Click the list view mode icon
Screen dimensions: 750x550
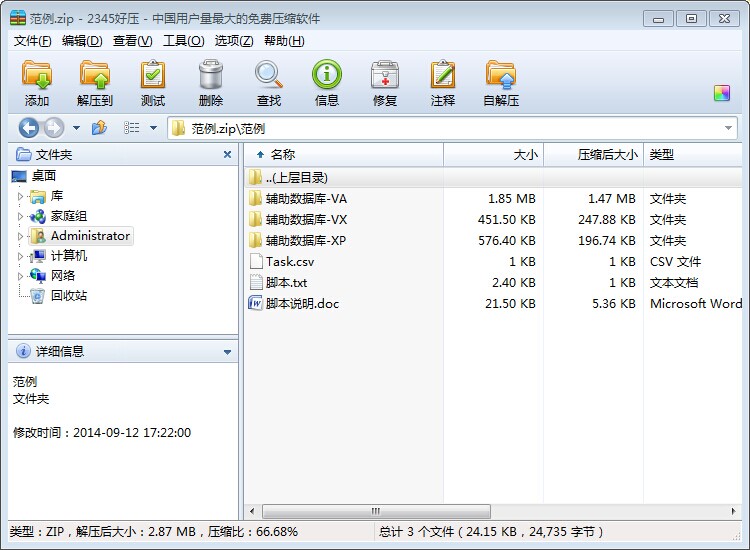point(132,128)
